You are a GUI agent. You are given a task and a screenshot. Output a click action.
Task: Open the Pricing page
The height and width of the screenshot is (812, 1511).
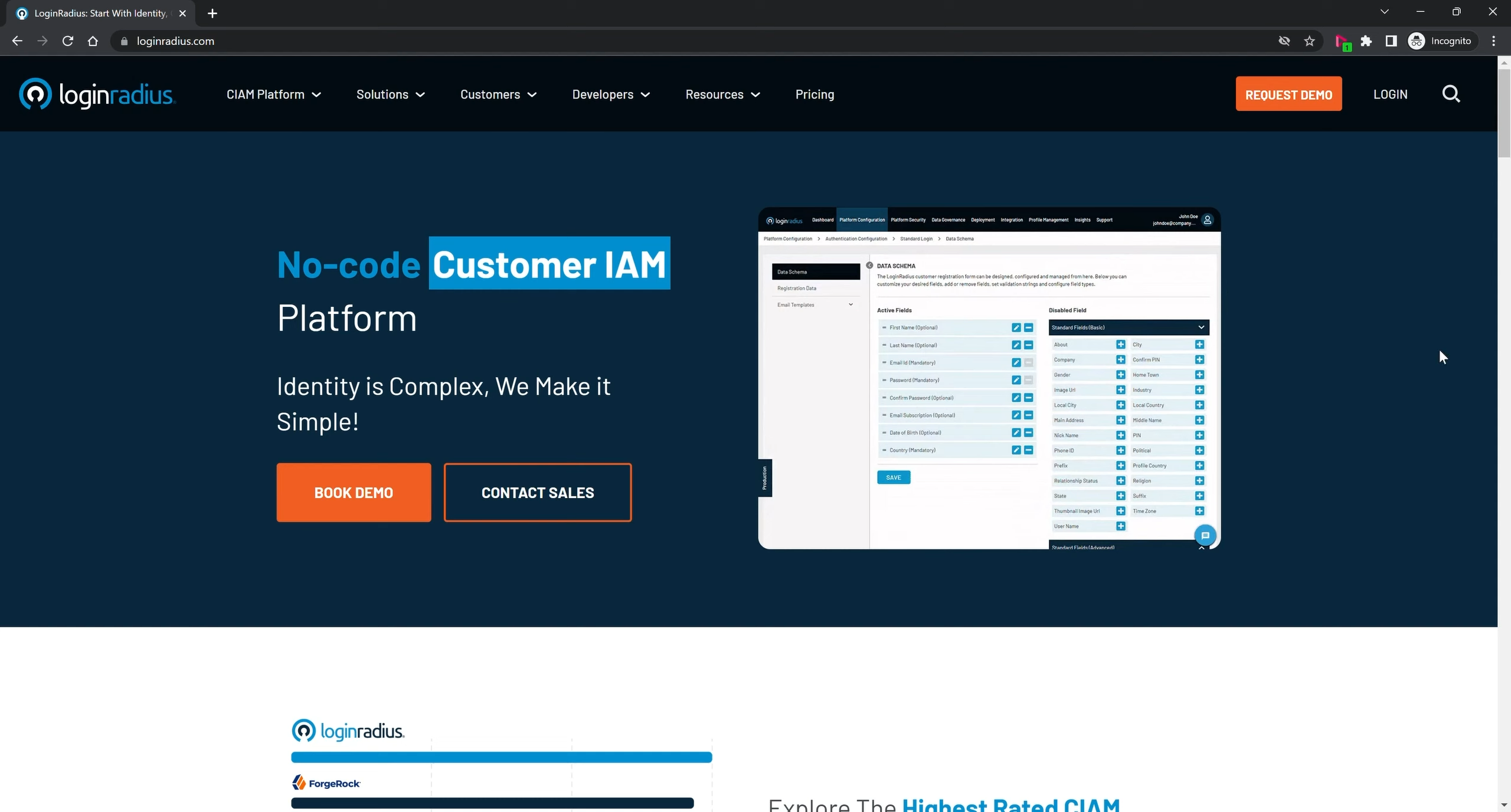(x=815, y=94)
